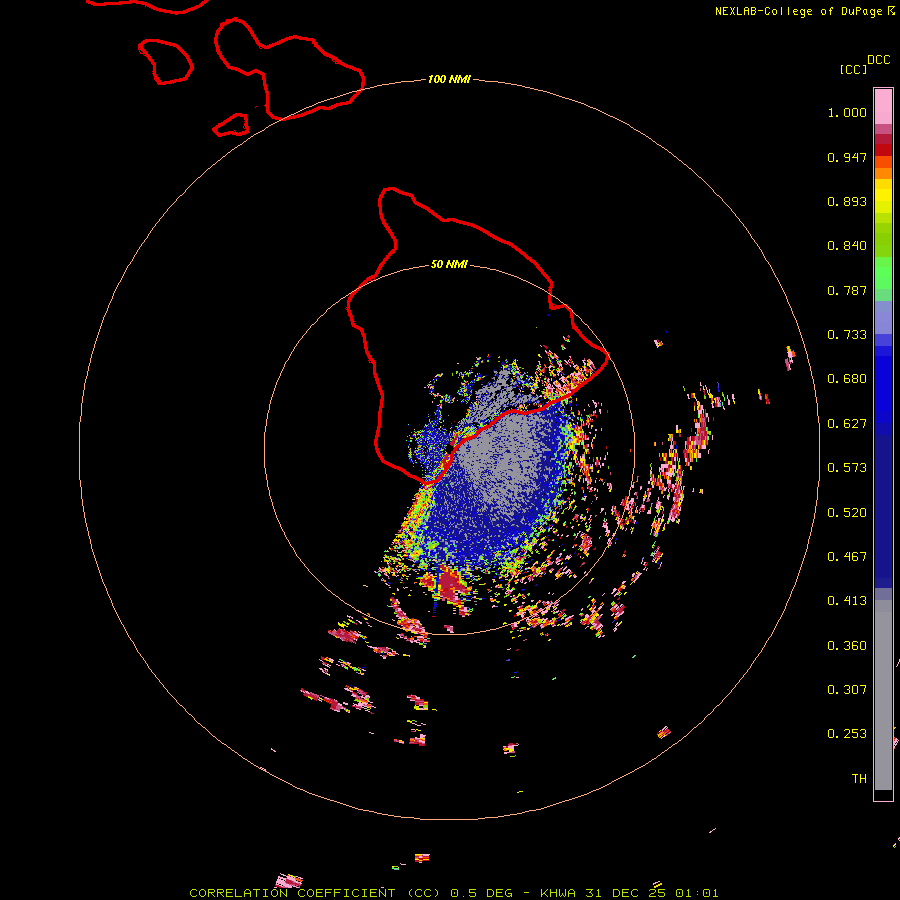The height and width of the screenshot is (900, 900).
Task: Click the 50 NMI range ring label
Action: click(x=449, y=264)
